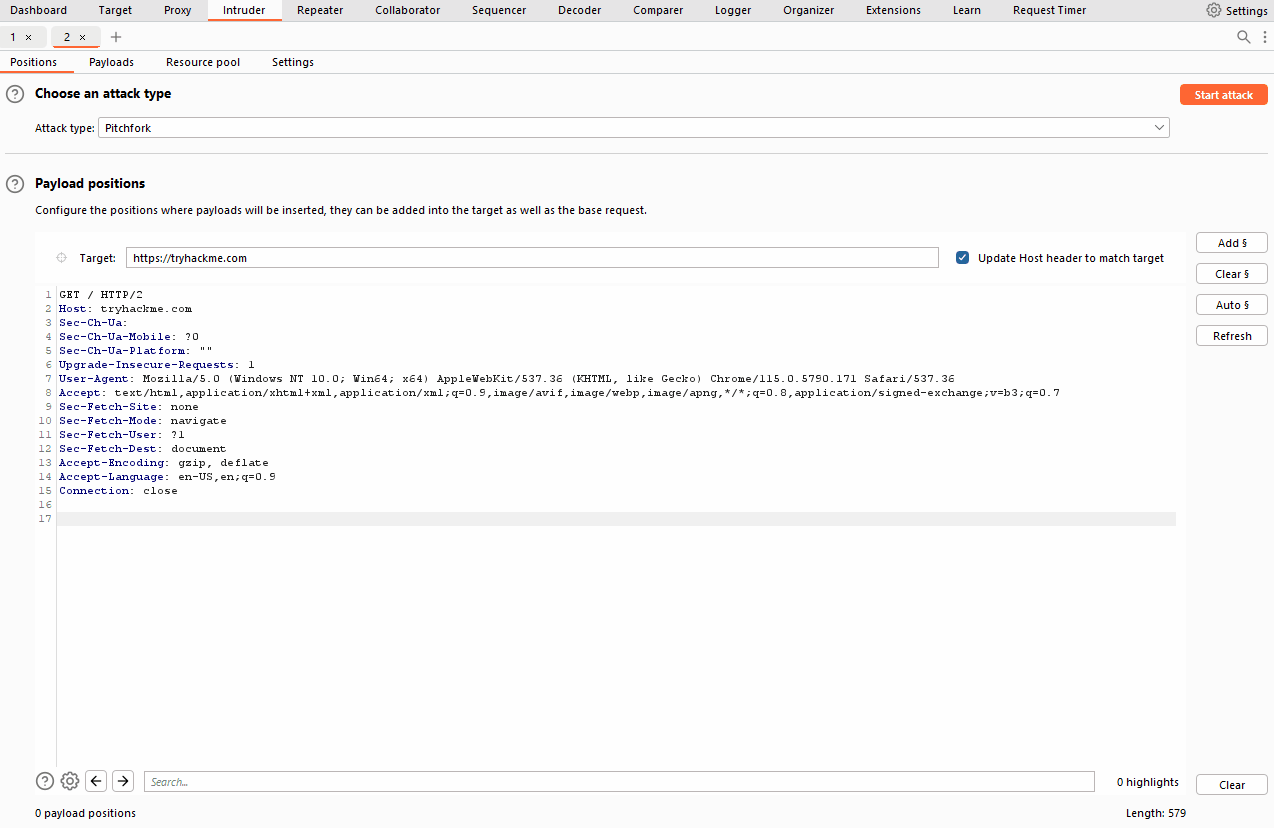Click the help icon beside Payload positions

click(14, 183)
